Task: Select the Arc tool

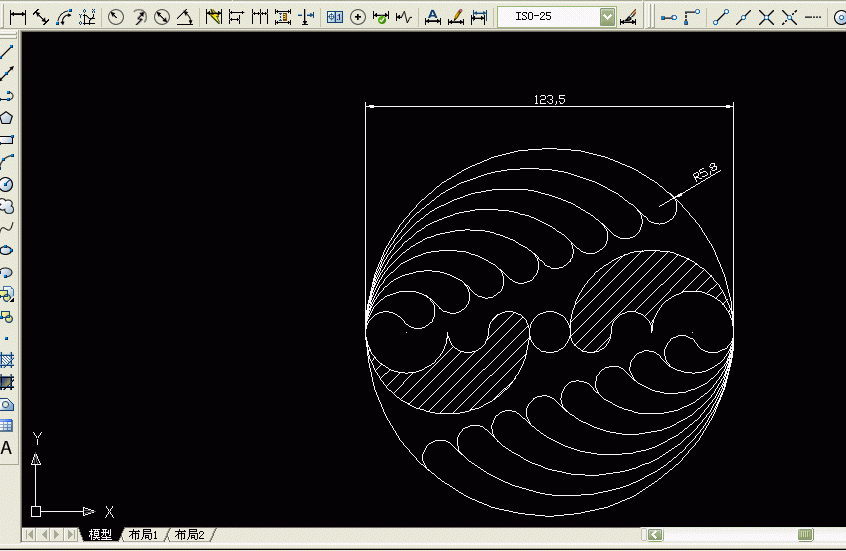Action: [x=7, y=162]
